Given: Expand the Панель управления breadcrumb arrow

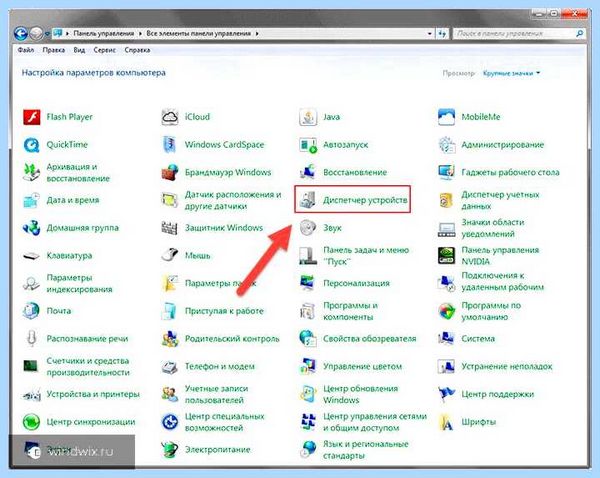Looking at the screenshot, I should tap(140, 34).
